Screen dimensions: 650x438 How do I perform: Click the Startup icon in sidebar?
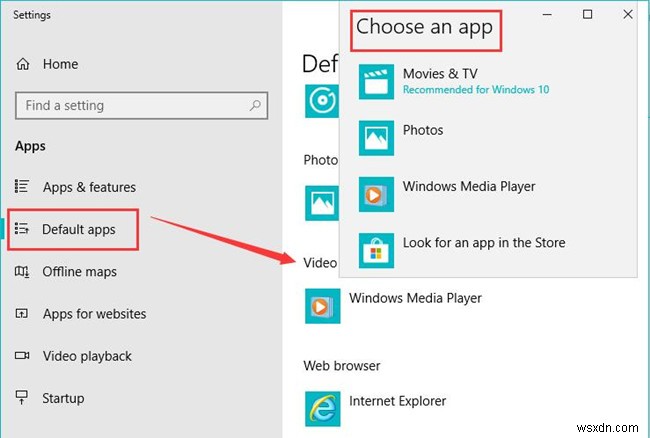[22, 397]
